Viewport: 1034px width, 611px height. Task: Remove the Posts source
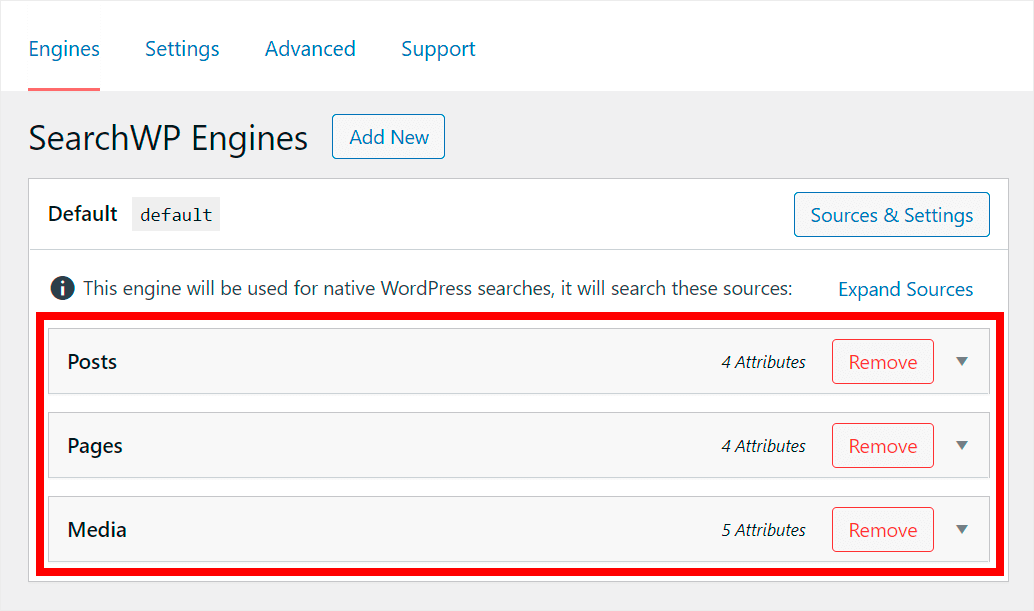tap(882, 361)
